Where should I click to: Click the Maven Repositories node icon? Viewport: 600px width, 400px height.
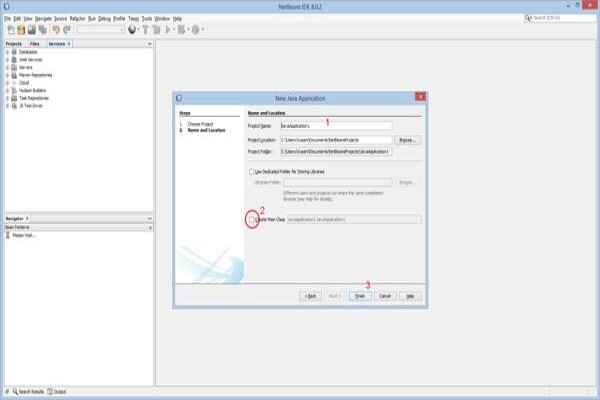(x=14, y=75)
